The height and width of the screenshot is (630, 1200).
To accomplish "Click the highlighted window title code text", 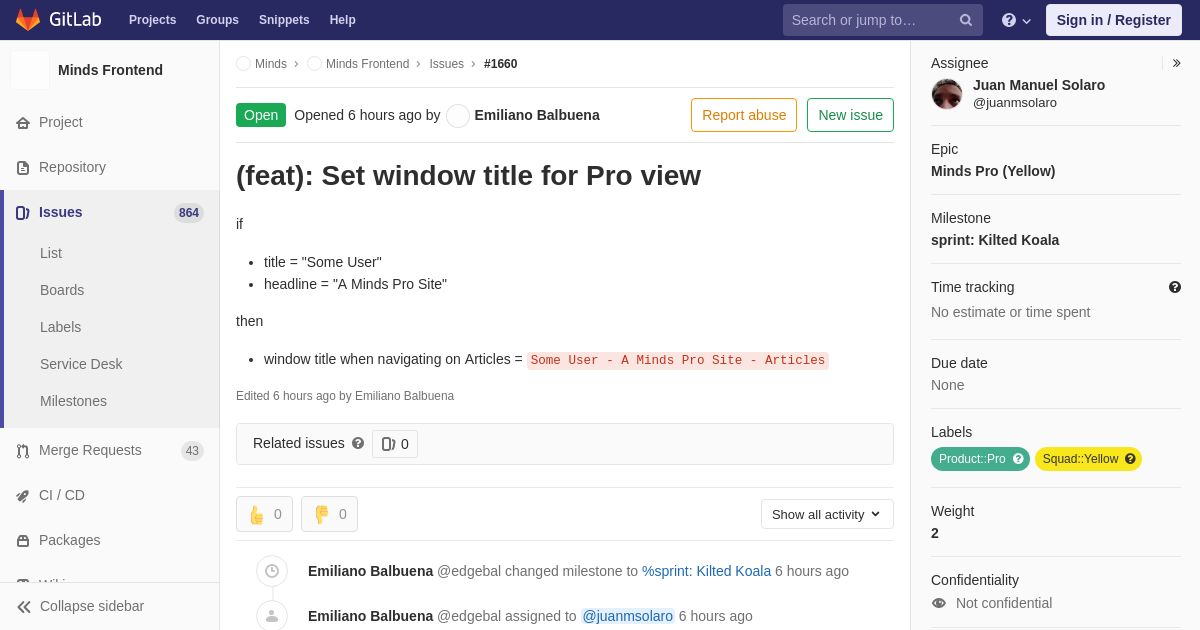I will [678, 360].
